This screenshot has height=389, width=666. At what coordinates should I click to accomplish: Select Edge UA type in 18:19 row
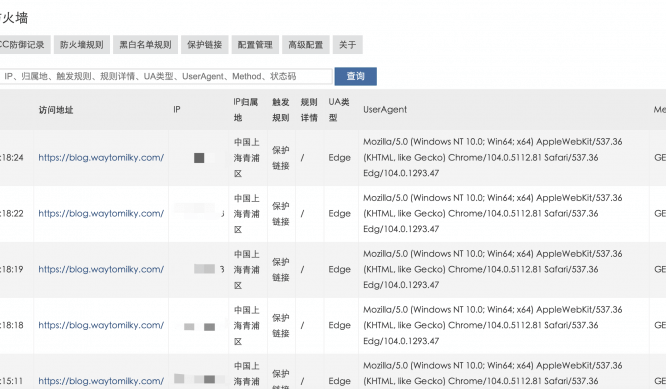339,269
